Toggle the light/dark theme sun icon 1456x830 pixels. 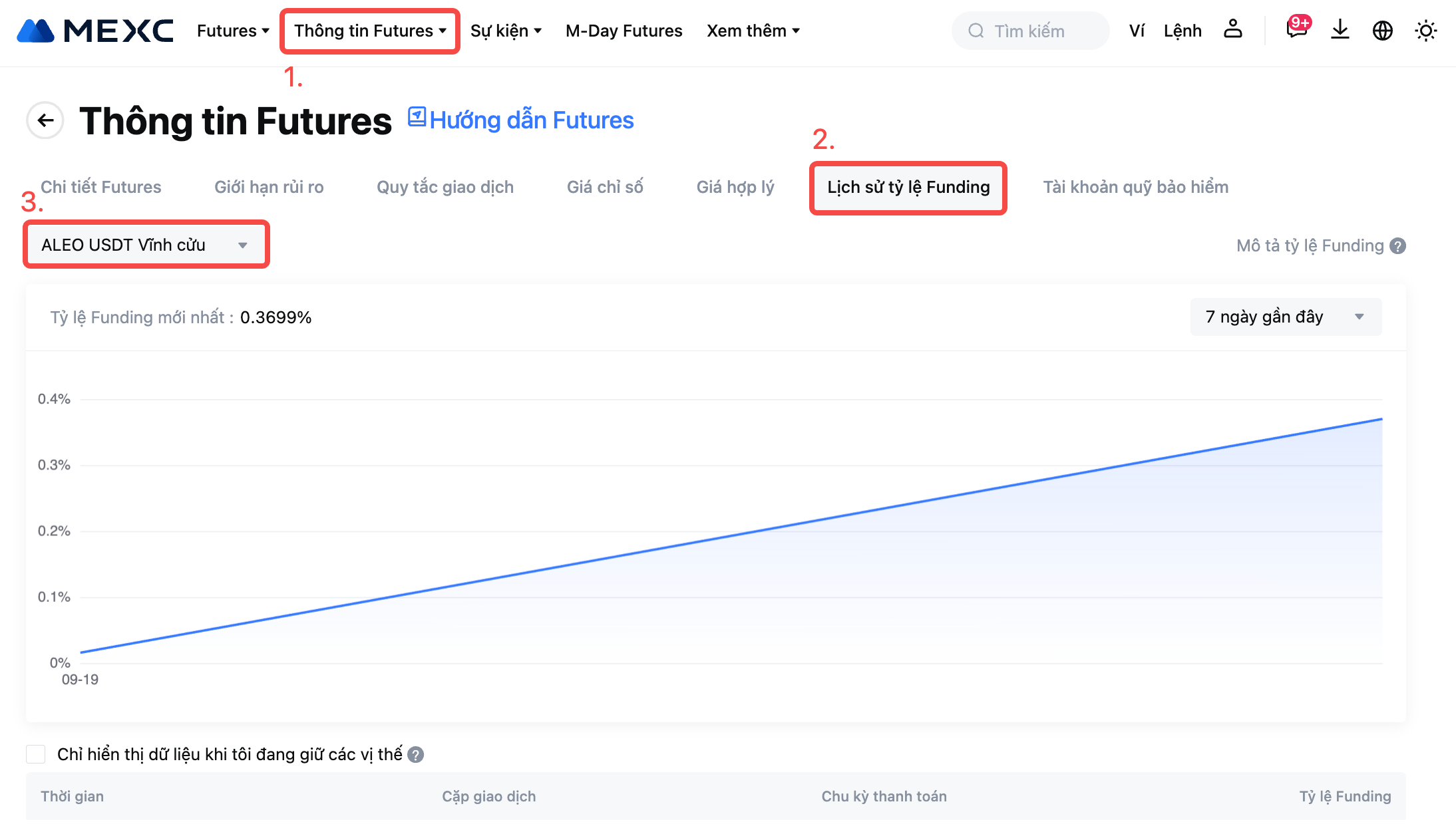(1425, 31)
